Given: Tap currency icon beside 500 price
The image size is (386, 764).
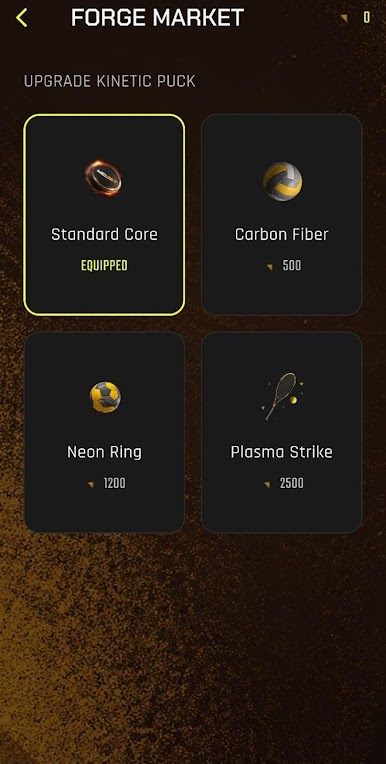Looking at the screenshot, I should point(270,267).
